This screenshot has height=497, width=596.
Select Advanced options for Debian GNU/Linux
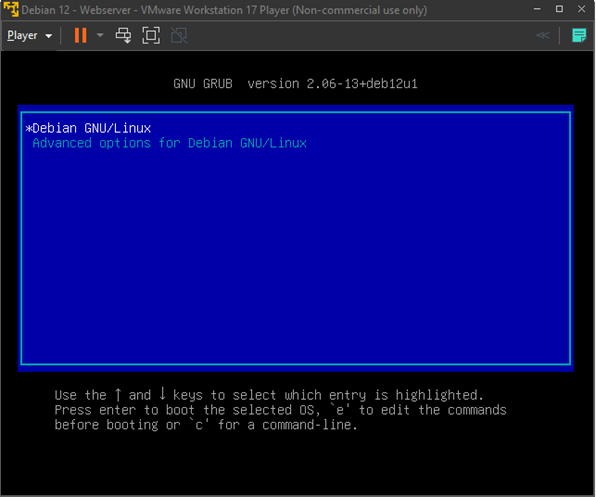tap(296, 143)
